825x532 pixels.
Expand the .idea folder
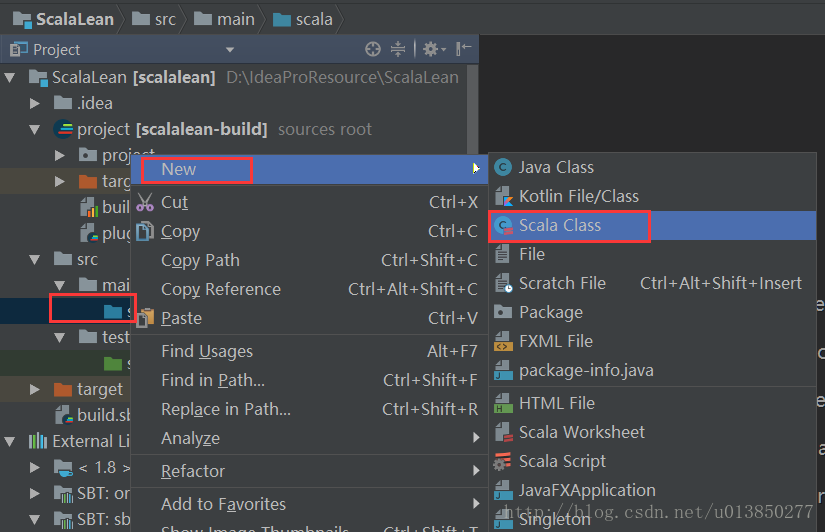[35, 103]
